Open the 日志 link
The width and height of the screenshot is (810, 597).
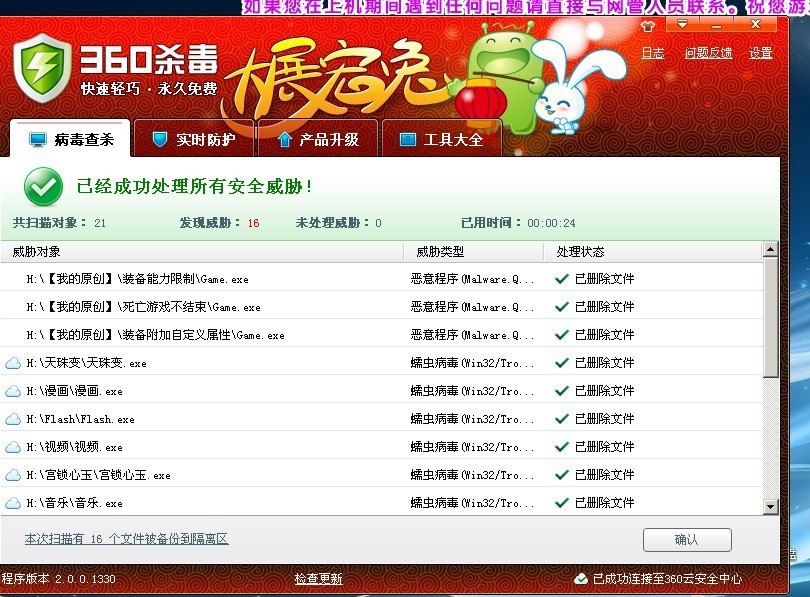652,53
